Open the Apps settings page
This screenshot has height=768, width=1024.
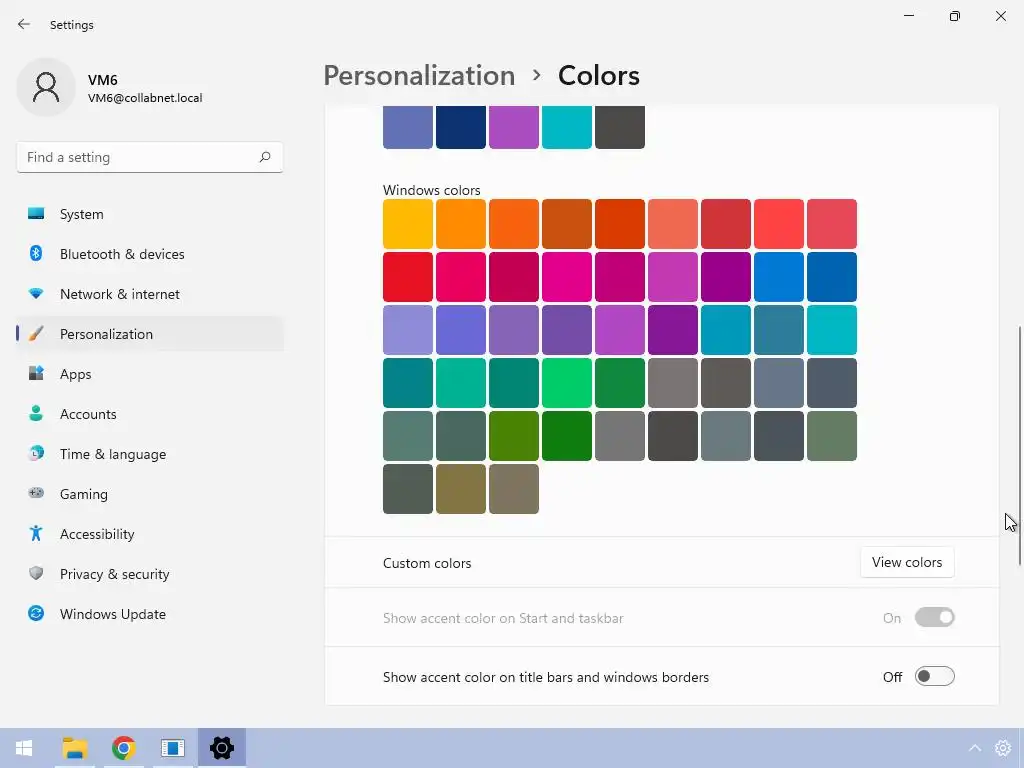(150, 374)
